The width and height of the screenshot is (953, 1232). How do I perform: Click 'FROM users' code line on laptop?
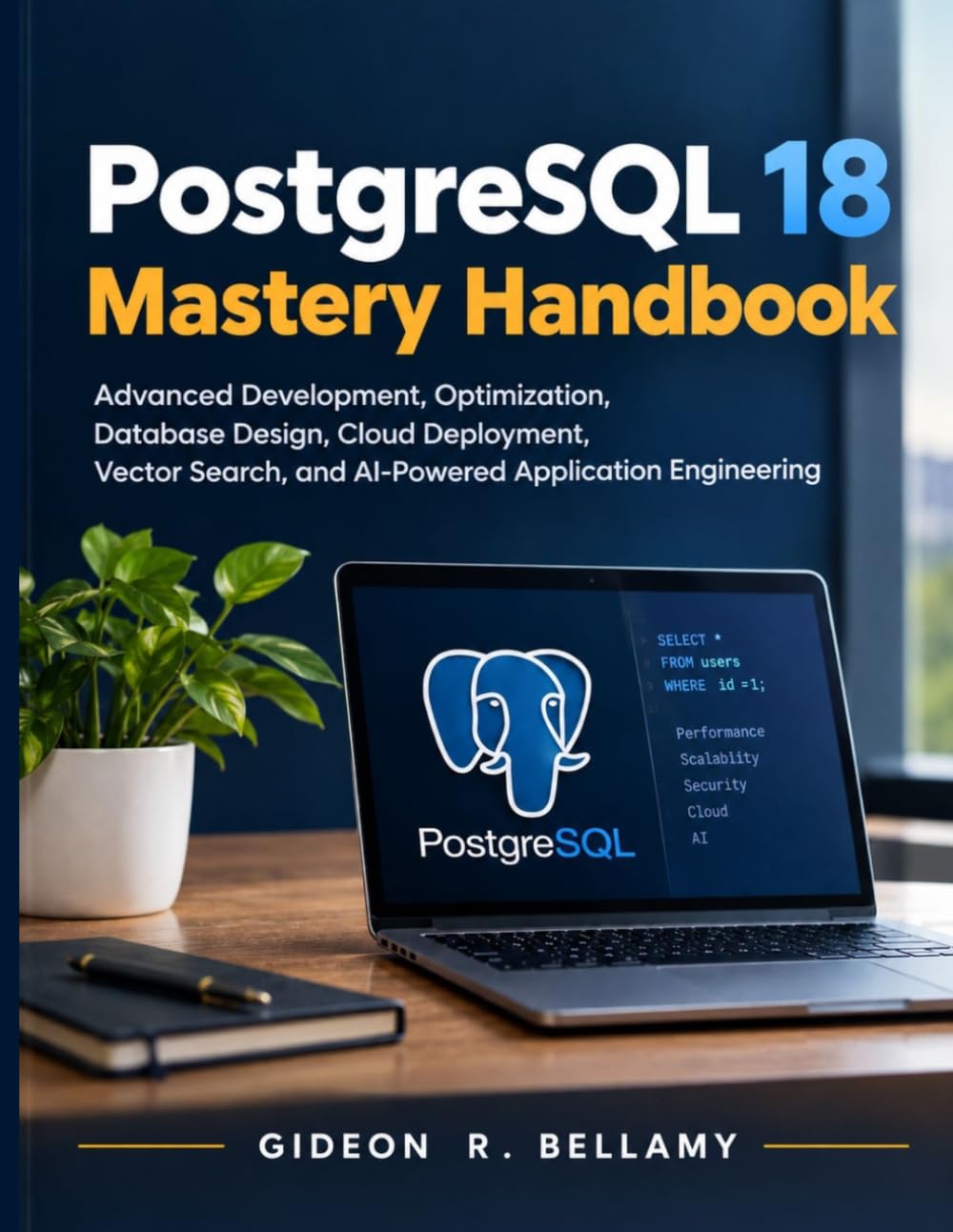(700, 662)
